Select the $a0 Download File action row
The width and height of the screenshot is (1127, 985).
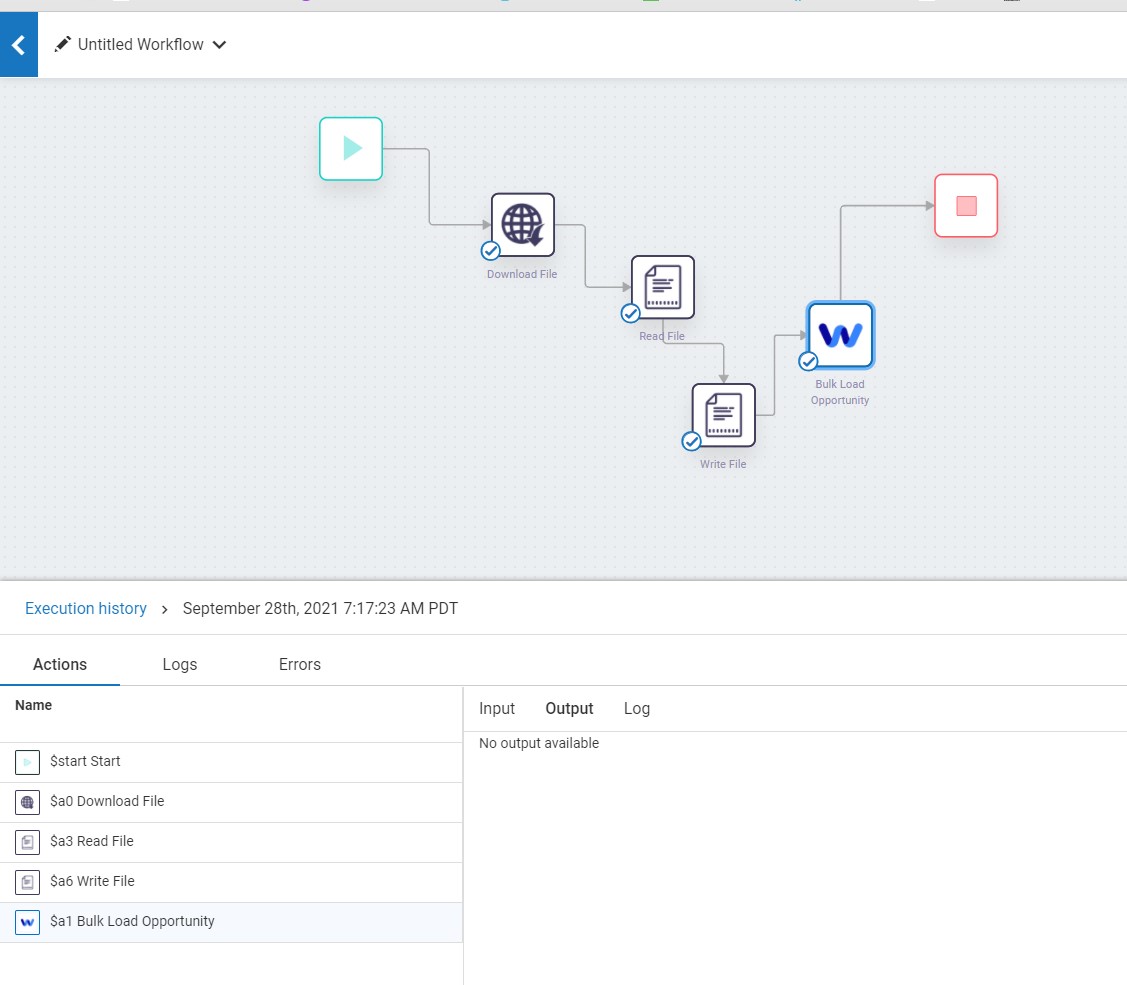[231, 802]
